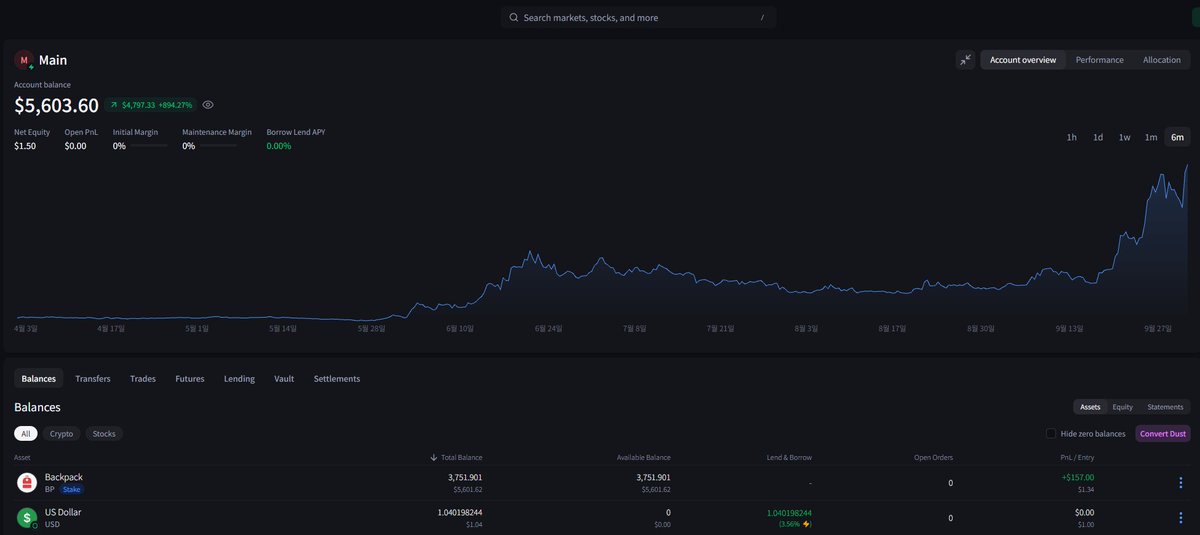Screen dimensions: 1200x535
Task: Click Backpack total balance 3,751.901
Action: point(465,477)
